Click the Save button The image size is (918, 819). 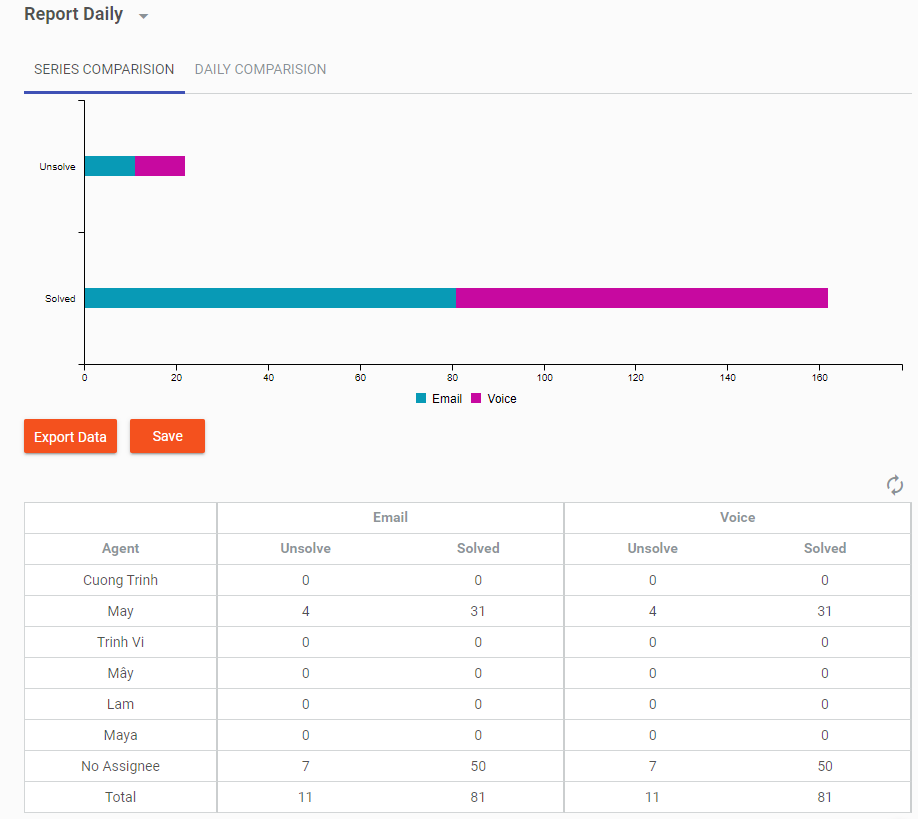[x=167, y=436]
